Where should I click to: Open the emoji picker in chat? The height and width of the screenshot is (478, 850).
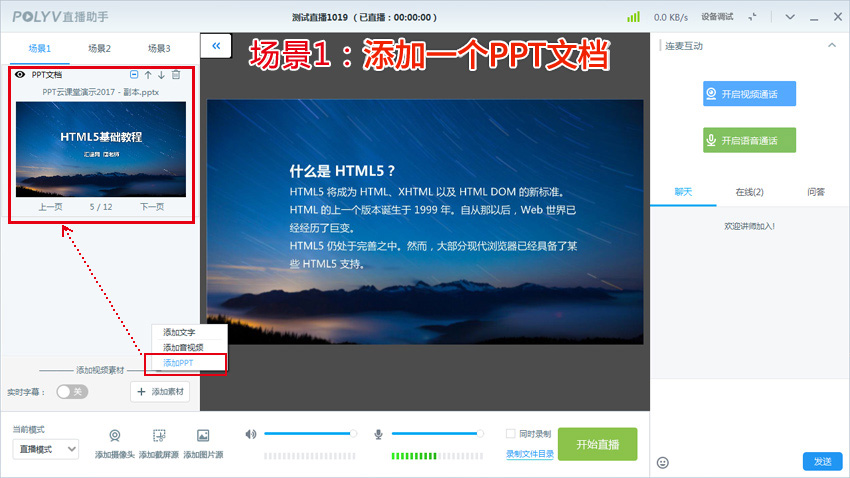click(662, 462)
